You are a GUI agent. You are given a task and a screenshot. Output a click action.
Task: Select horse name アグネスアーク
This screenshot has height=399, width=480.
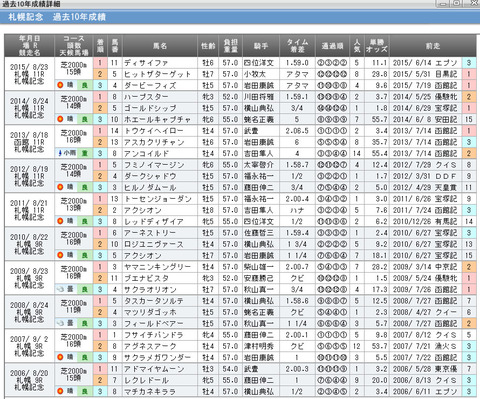point(150,346)
